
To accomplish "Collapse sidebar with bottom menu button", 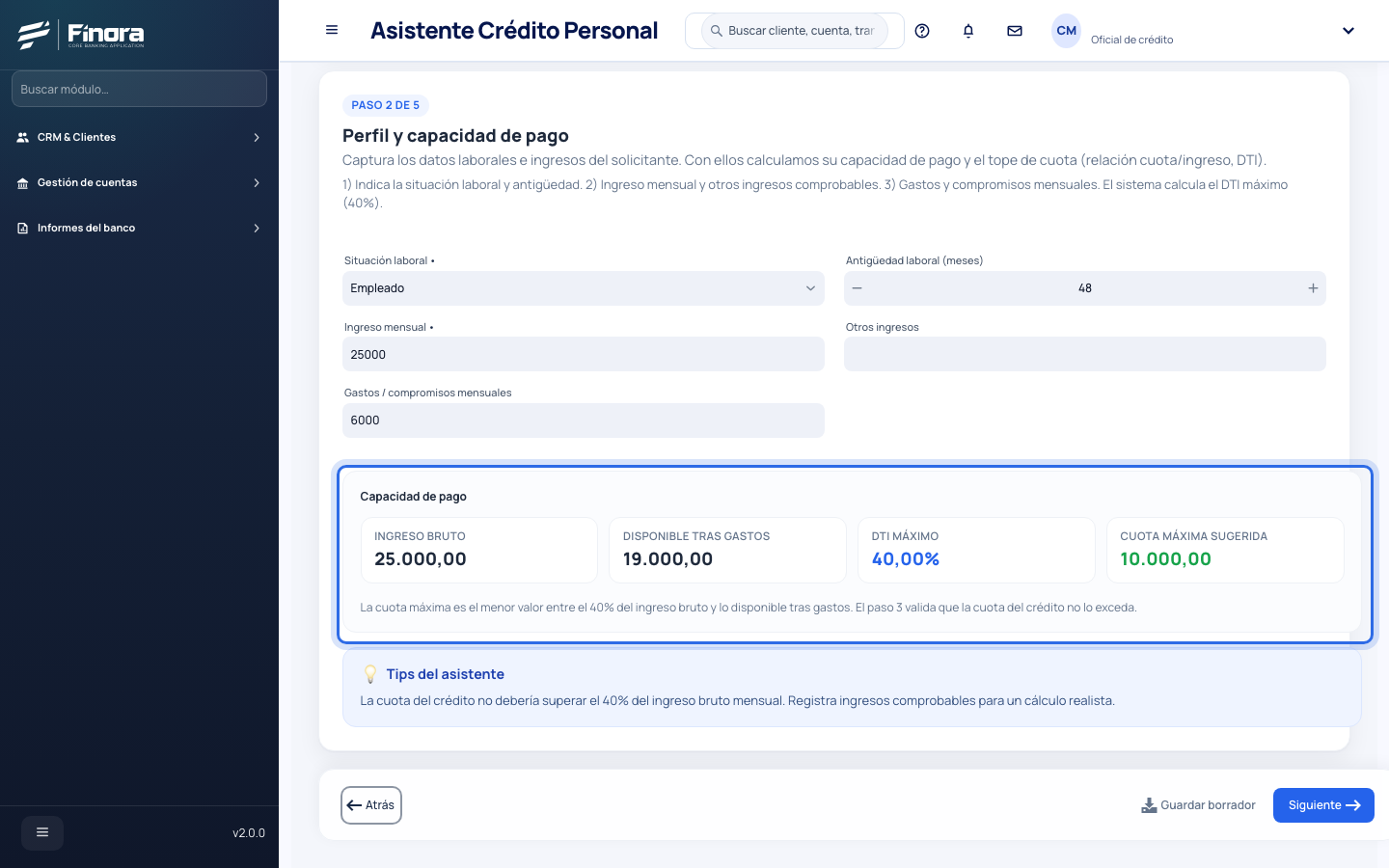I will [42, 832].
